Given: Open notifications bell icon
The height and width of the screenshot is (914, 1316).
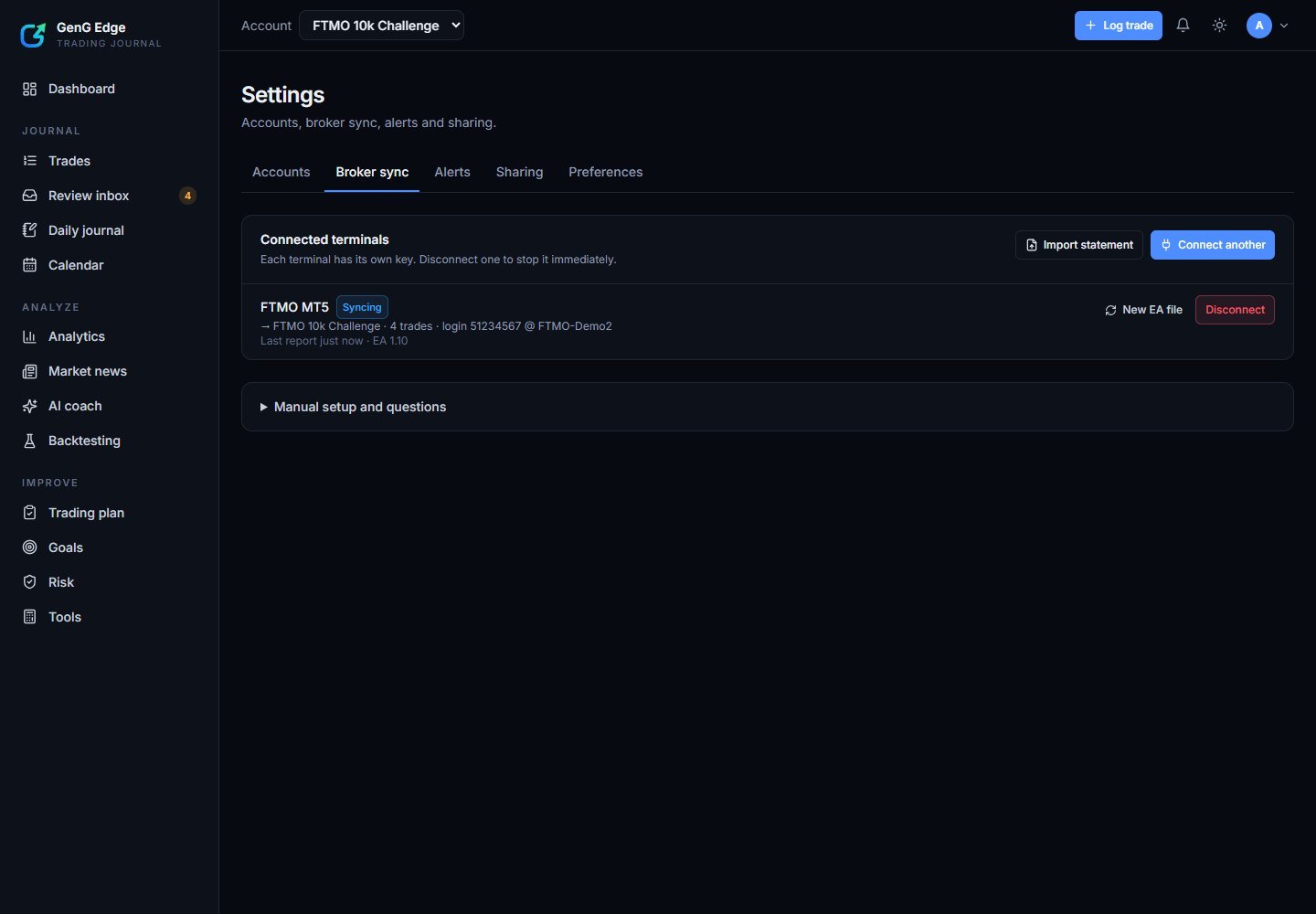Looking at the screenshot, I should coord(1183,26).
